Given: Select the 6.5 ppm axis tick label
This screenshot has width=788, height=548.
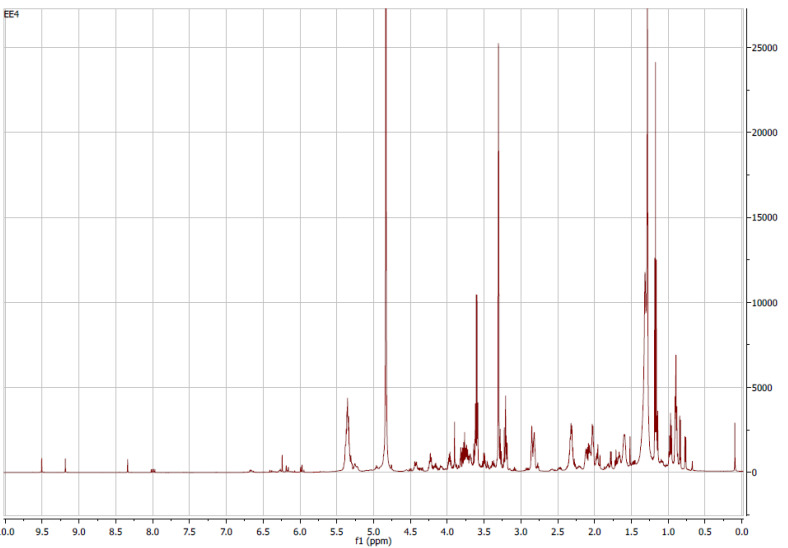Looking at the screenshot, I should pyautogui.click(x=263, y=532).
